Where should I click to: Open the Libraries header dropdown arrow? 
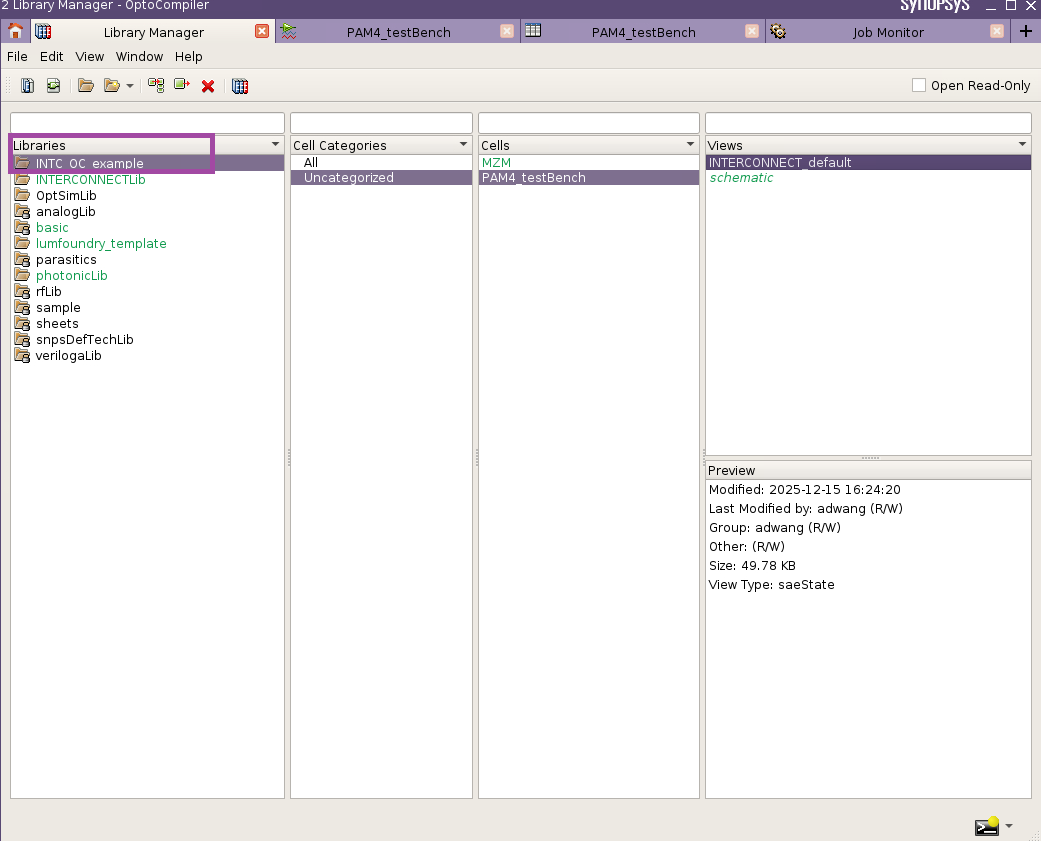276,144
